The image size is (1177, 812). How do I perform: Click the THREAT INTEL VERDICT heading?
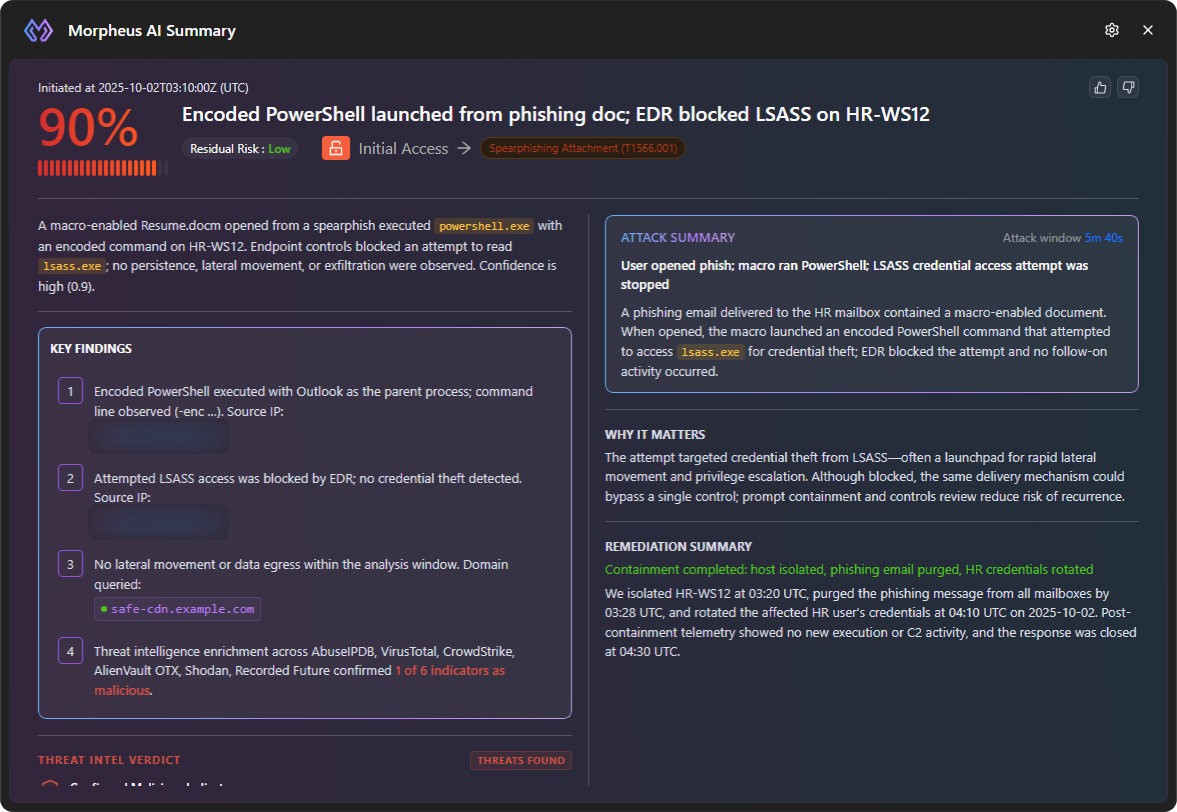pos(110,760)
